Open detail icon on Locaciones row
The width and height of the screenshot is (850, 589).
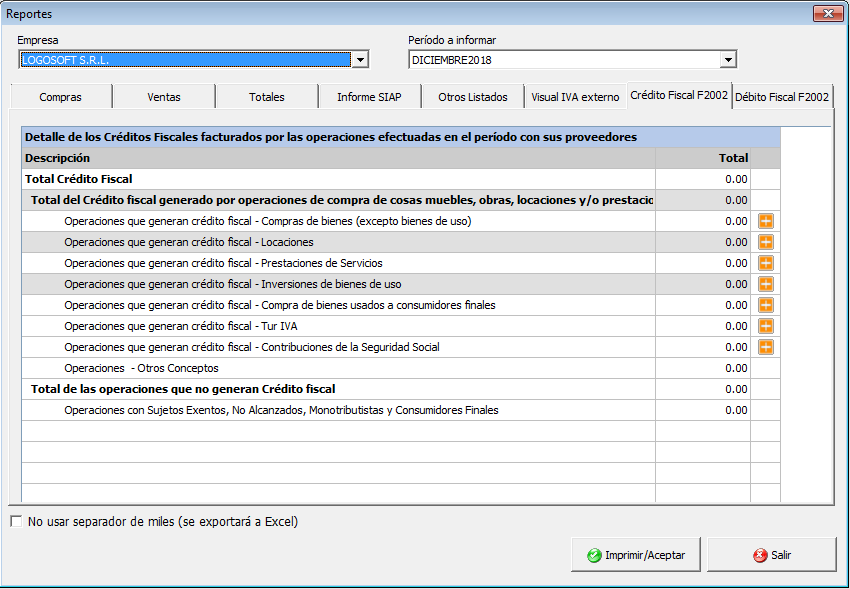766,242
